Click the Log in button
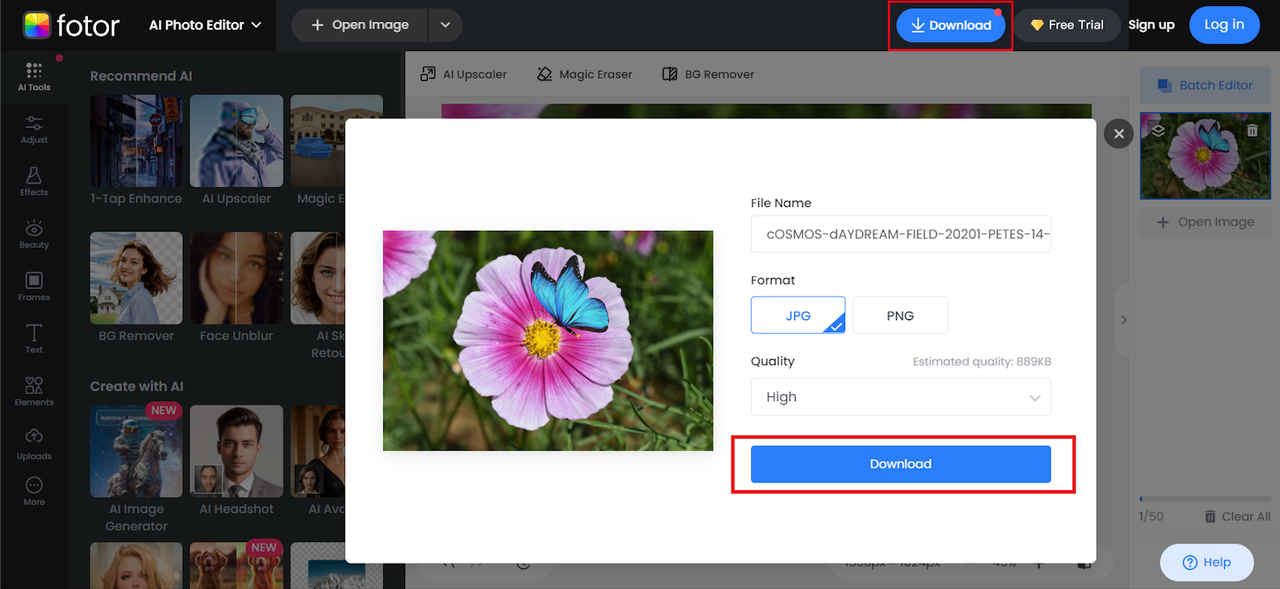Screen dimensions: 1280x589 pos(1224,25)
